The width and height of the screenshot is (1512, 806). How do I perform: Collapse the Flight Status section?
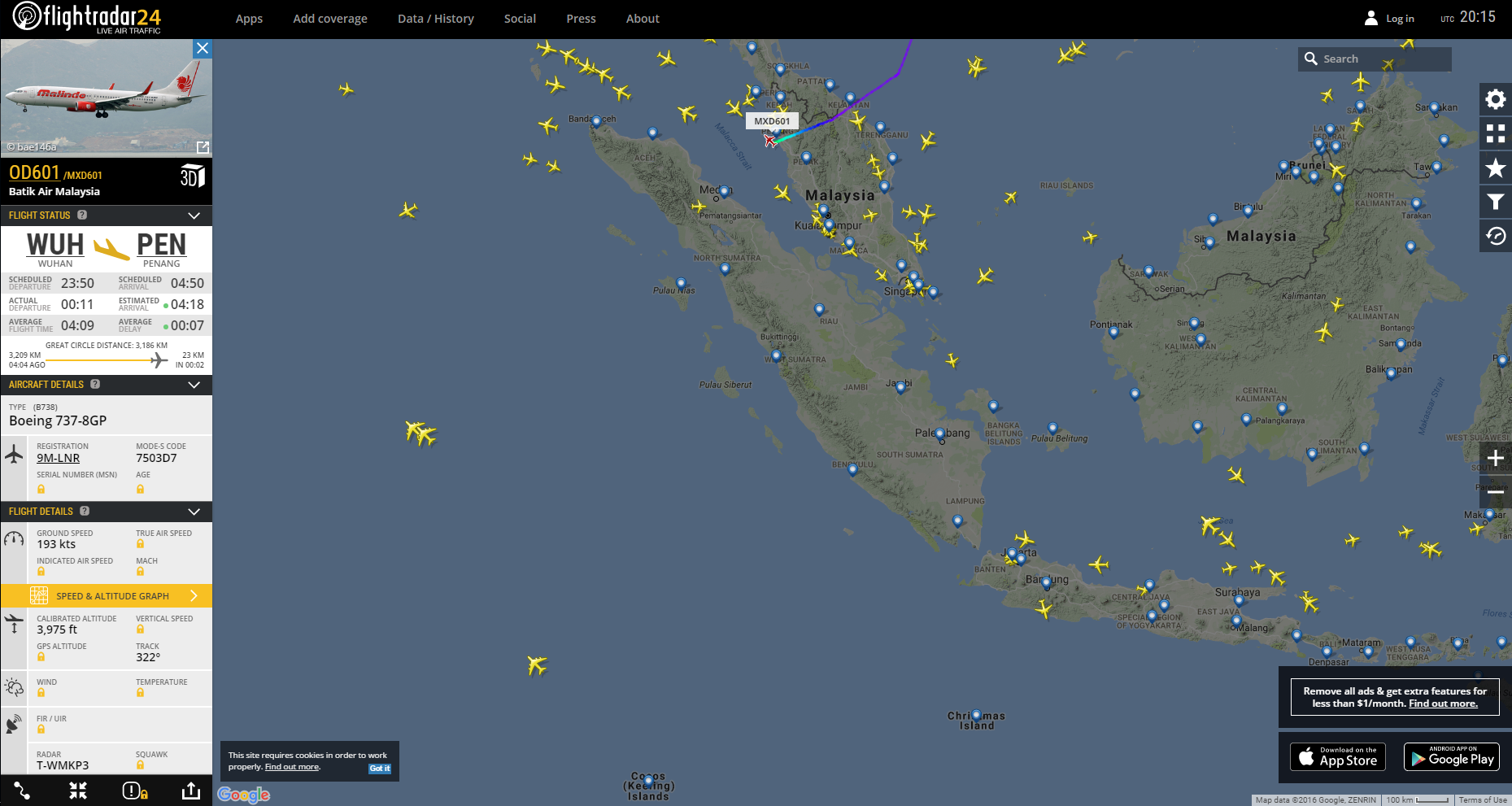[x=194, y=216]
